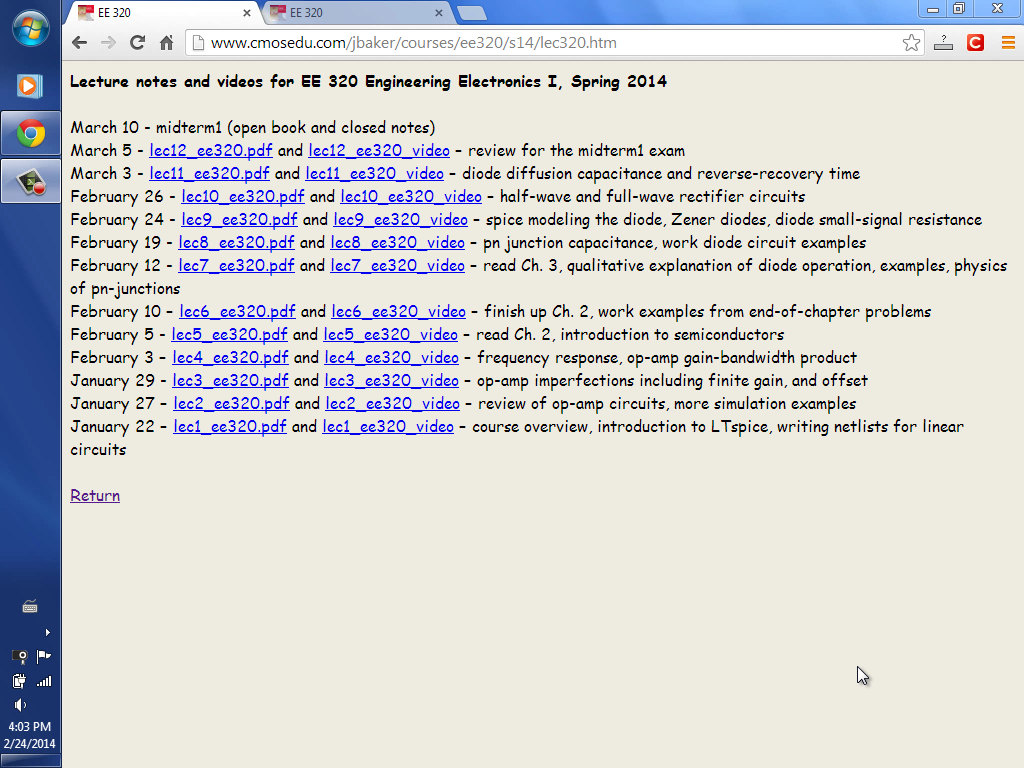Screen dimensions: 1024x768
Task: Open lec3_ee320.pdf link
Action: click(230, 381)
